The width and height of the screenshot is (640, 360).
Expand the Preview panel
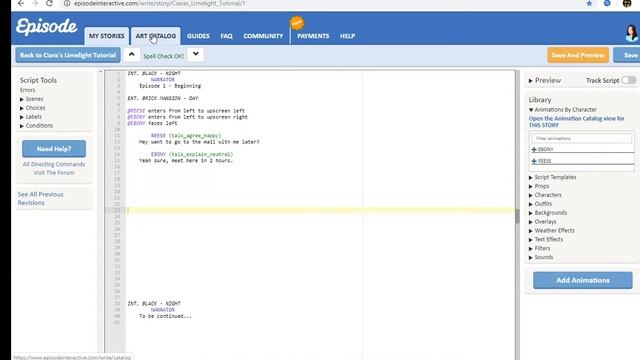click(545, 80)
